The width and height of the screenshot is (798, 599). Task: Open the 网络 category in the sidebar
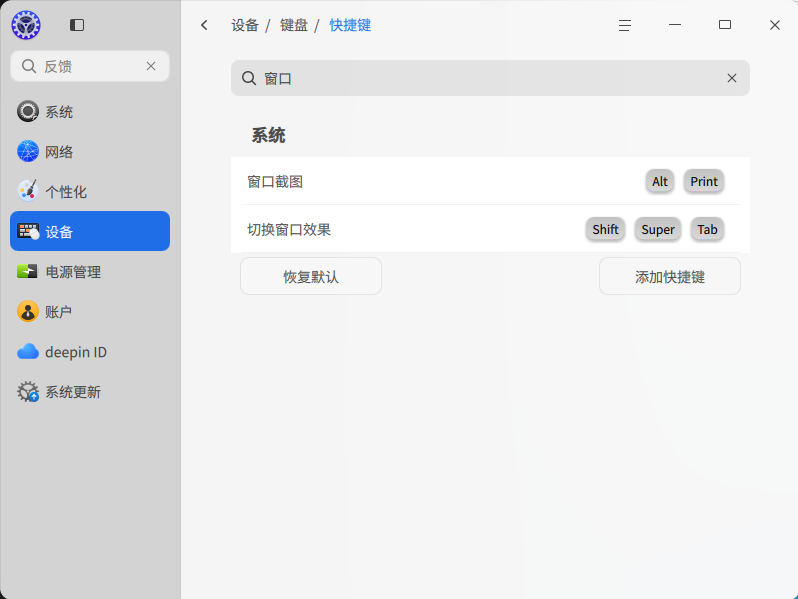(x=90, y=152)
